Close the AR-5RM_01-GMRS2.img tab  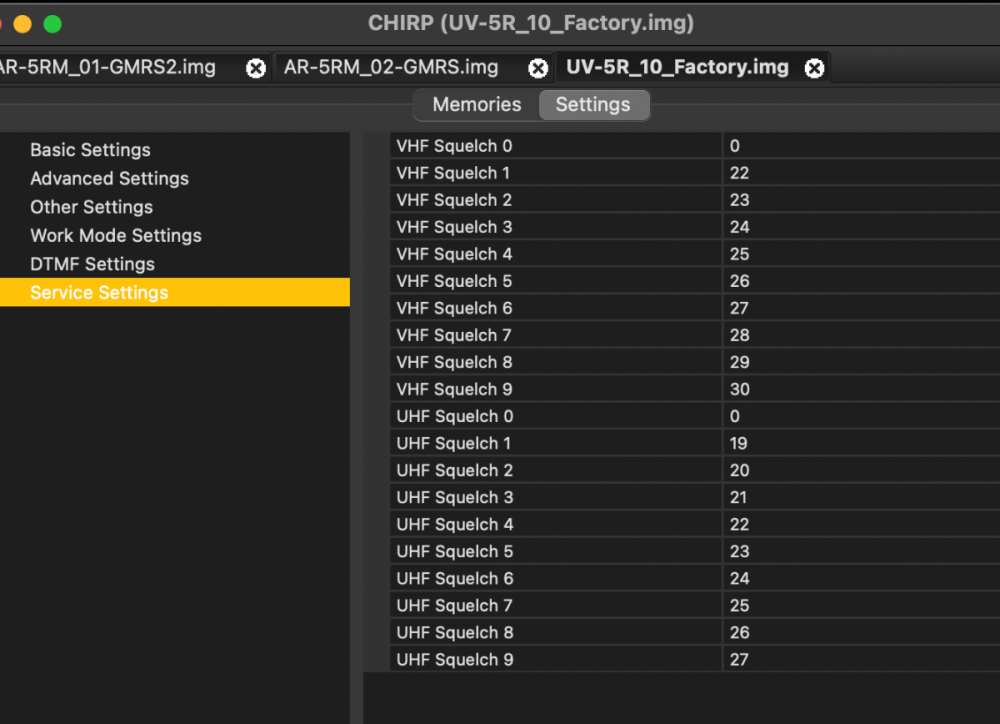coord(257,68)
